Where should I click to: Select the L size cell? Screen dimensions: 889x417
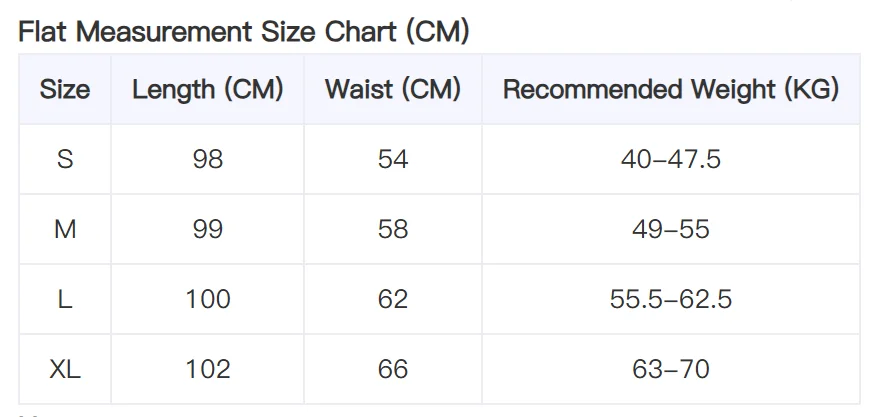click(65, 299)
